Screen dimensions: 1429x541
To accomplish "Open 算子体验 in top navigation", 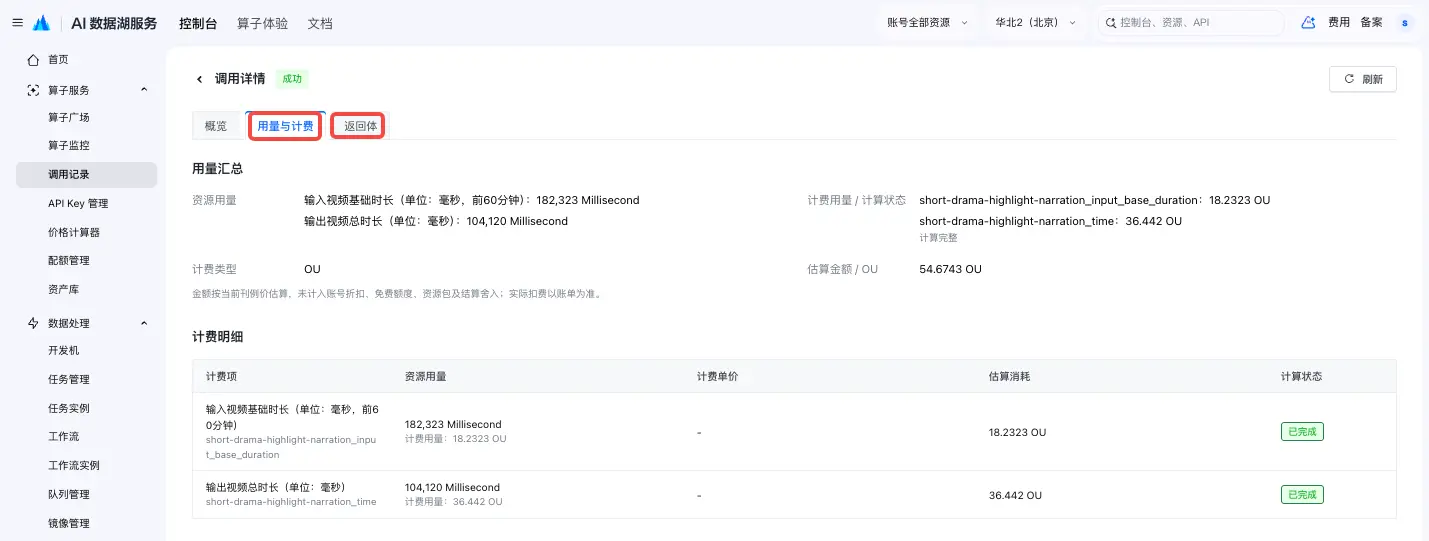I will [262, 23].
